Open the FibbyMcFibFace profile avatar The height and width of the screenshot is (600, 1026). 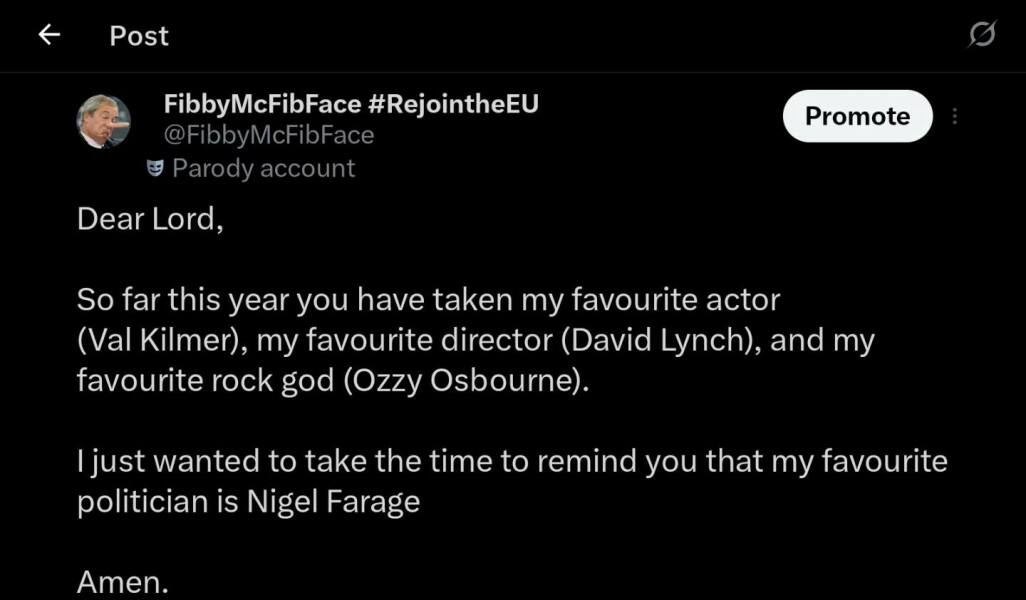point(104,121)
